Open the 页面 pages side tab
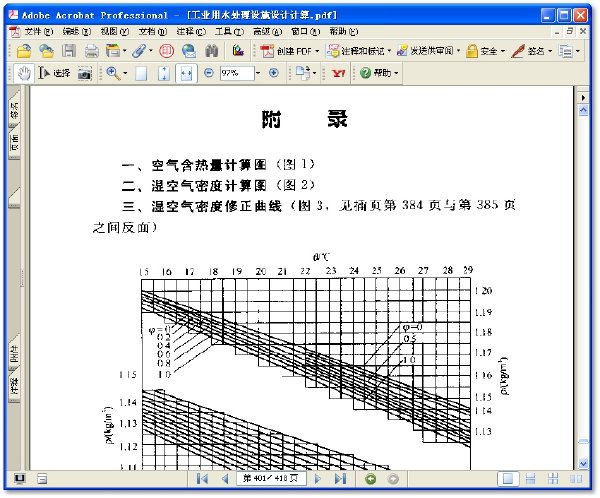Screen dimensions: 600x498 (14, 142)
